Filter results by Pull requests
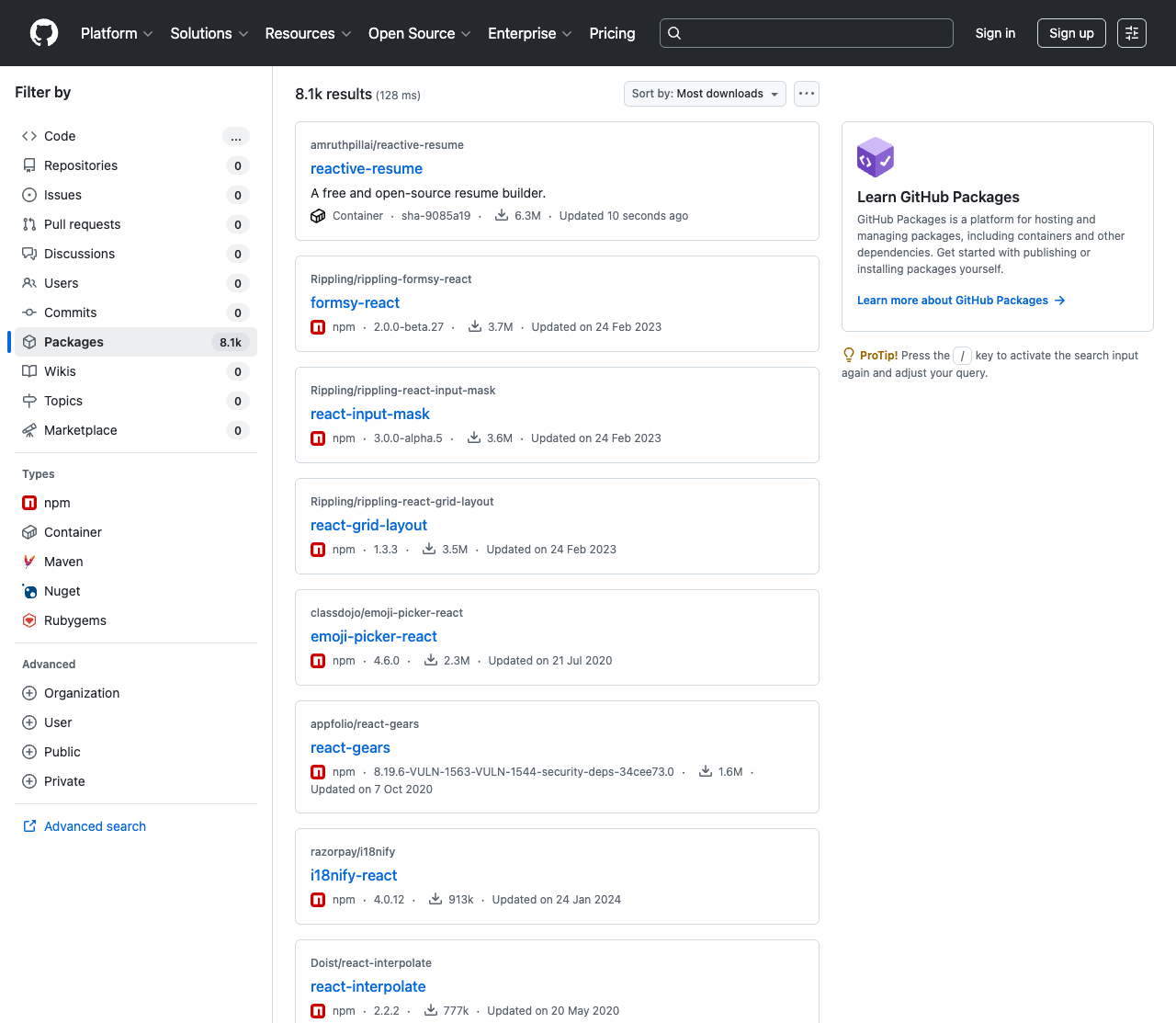This screenshot has height=1023, width=1176. (136, 224)
